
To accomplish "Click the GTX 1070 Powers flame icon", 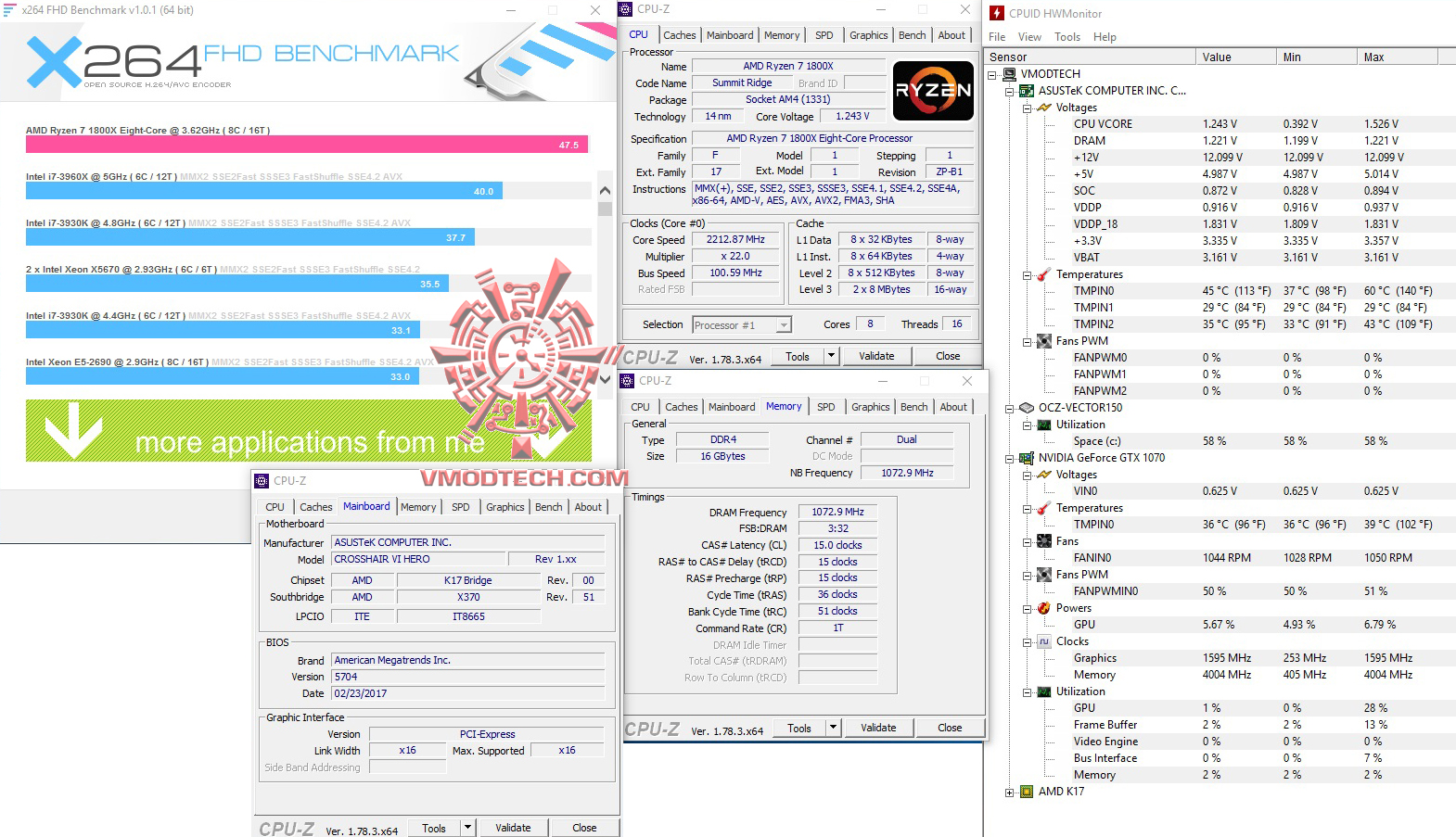I will coord(1044,608).
